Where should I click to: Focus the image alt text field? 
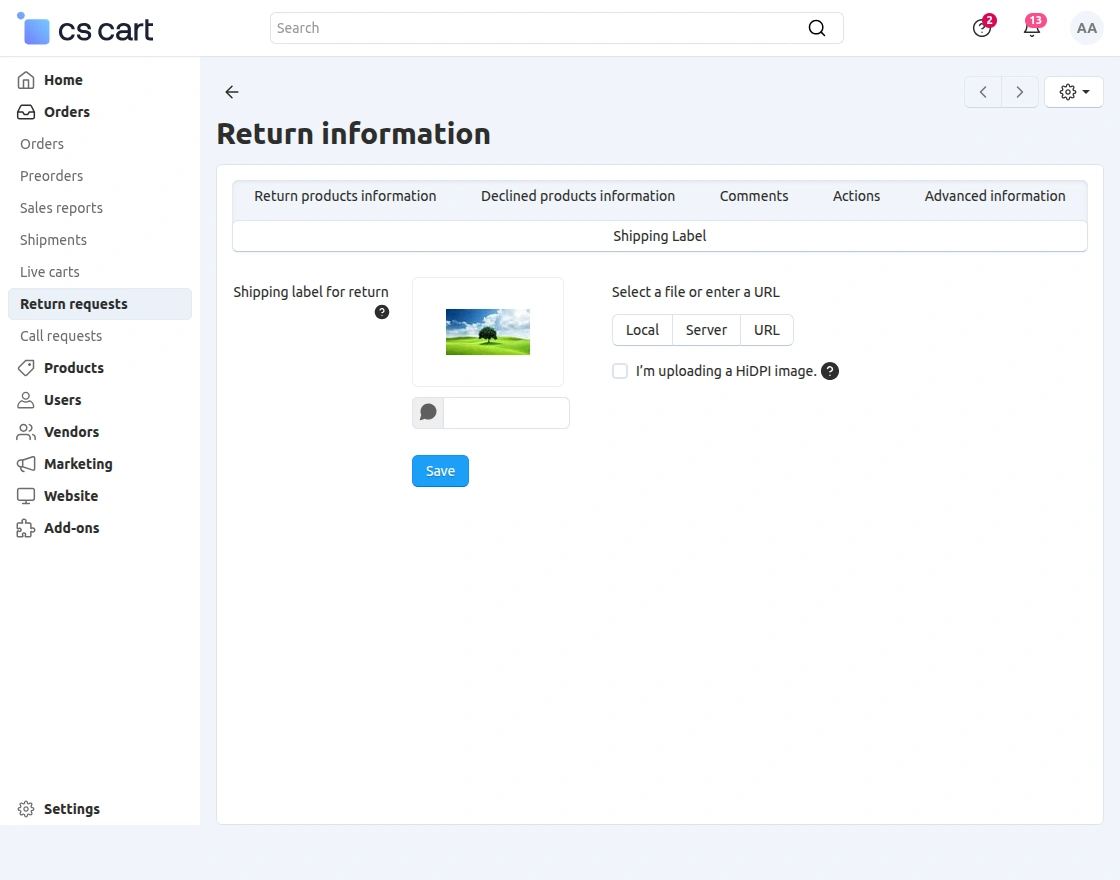pos(506,413)
